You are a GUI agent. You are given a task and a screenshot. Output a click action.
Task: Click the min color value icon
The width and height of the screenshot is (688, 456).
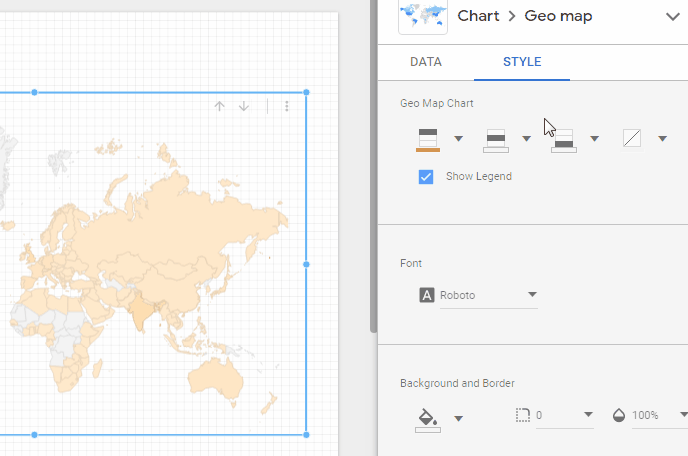(x=564, y=139)
